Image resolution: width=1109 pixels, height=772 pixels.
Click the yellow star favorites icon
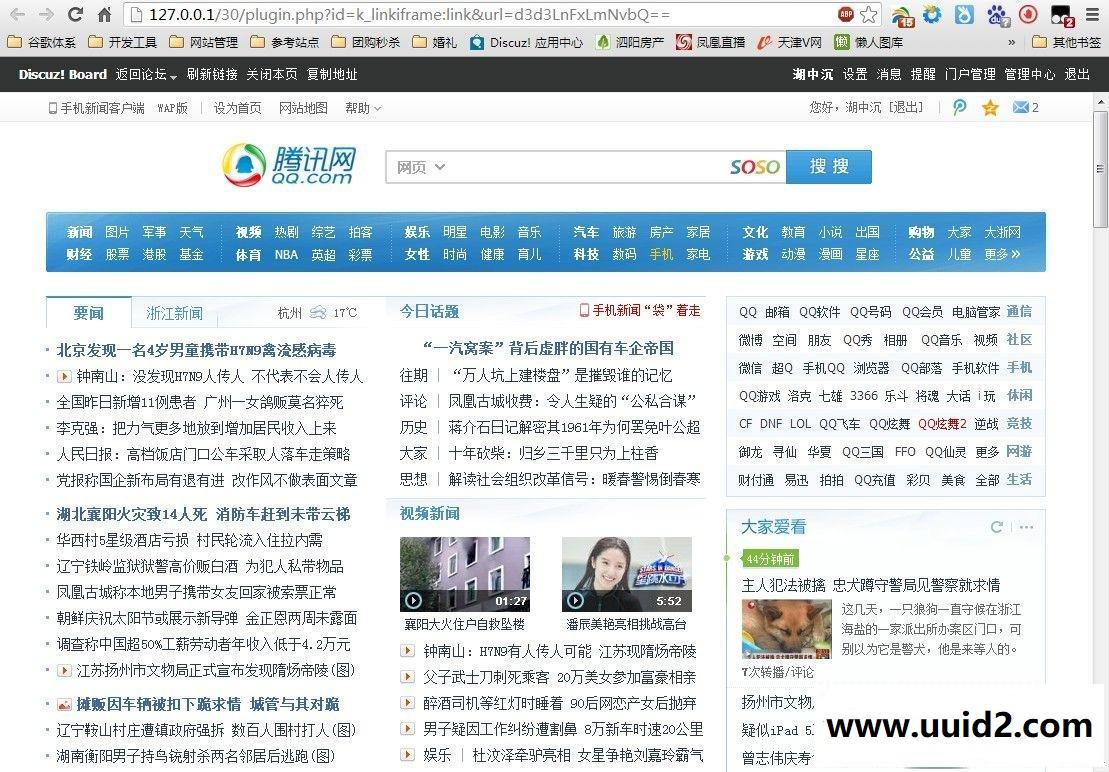click(x=988, y=107)
